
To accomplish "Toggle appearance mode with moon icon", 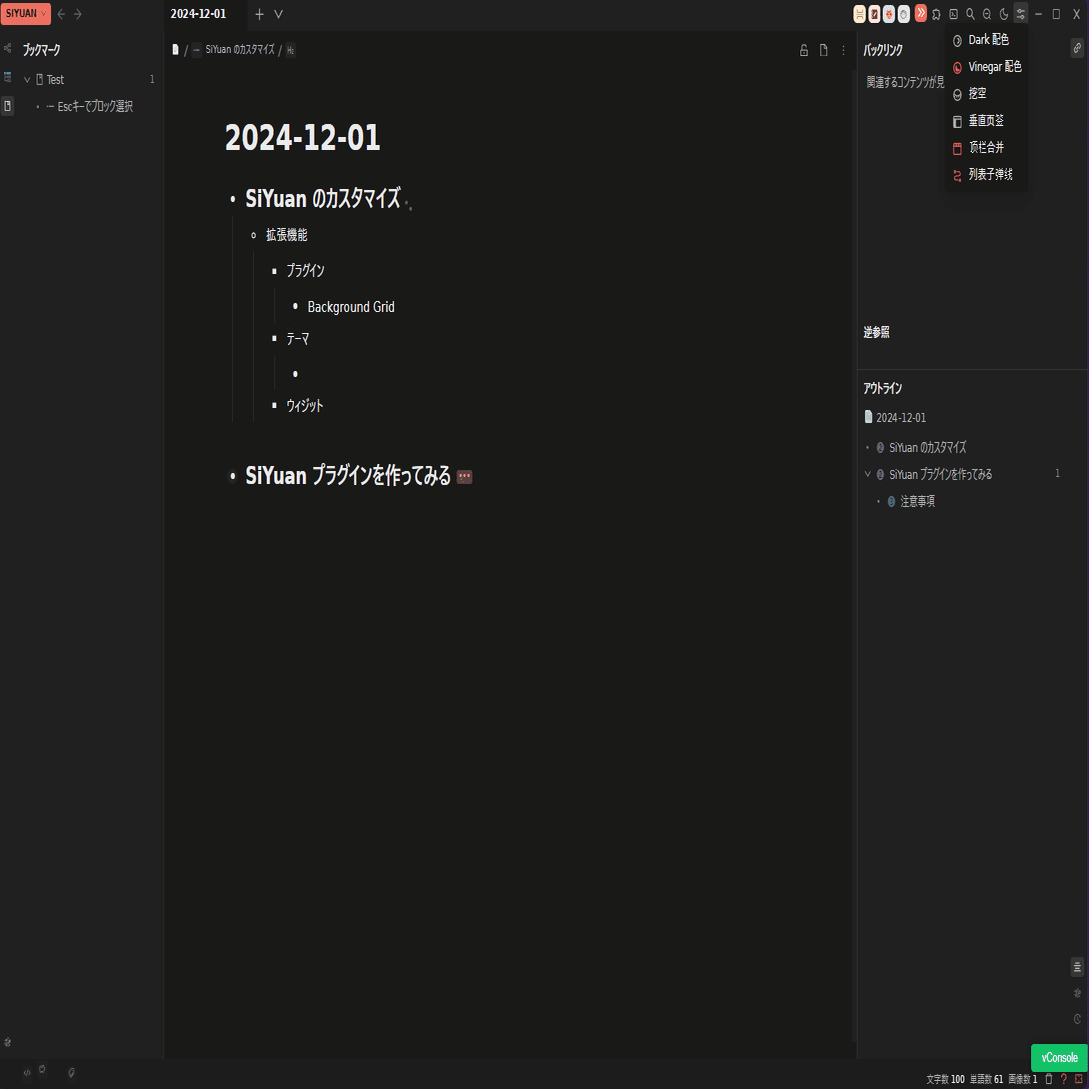I will coord(1004,14).
